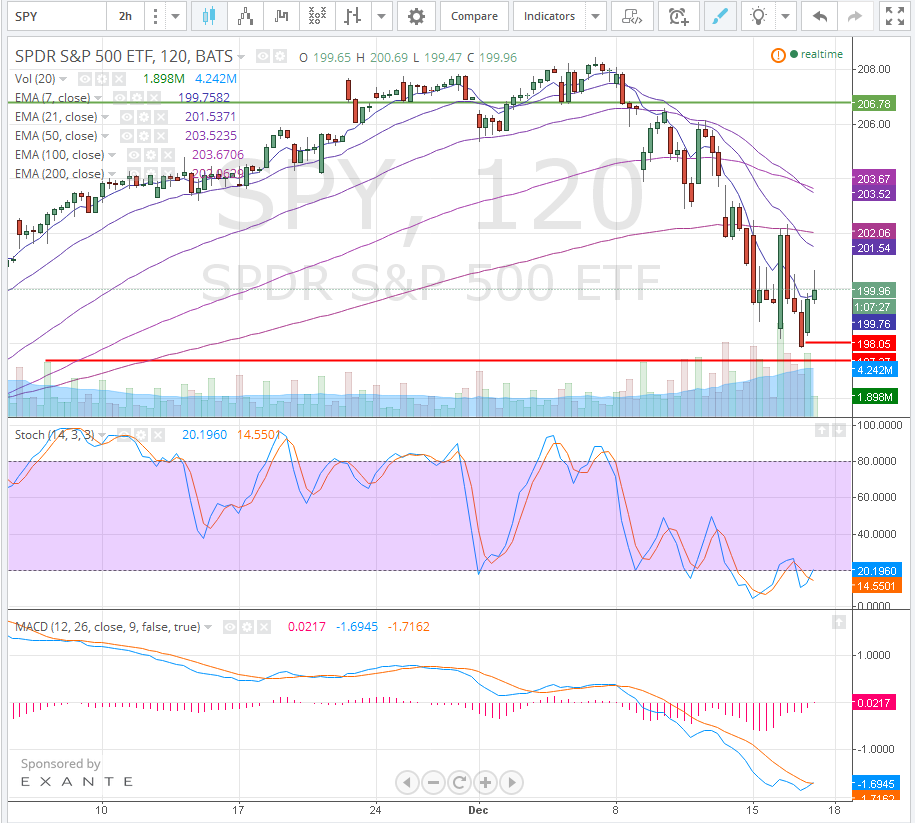915x823 pixels.
Task: Open settings for the Stoch indicator
Action: coord(141,435)
